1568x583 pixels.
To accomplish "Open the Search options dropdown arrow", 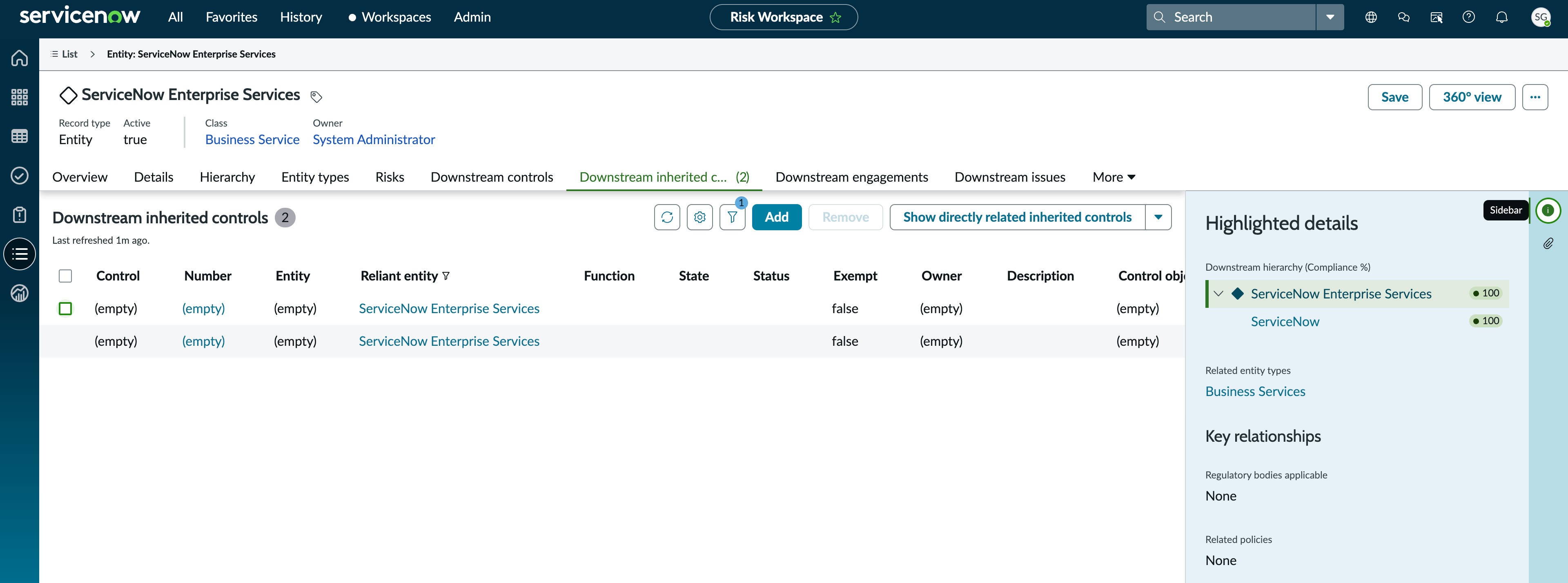I will pyautogui.click(x=1330, y=17).
